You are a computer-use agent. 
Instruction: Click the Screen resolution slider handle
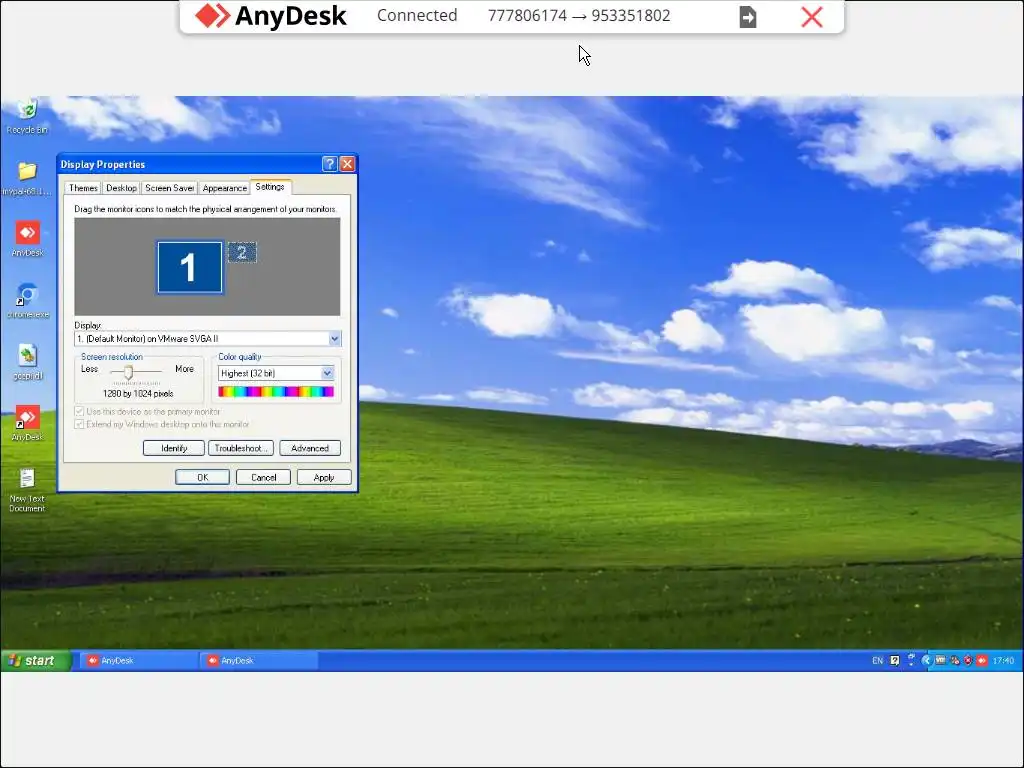[129, 373]
